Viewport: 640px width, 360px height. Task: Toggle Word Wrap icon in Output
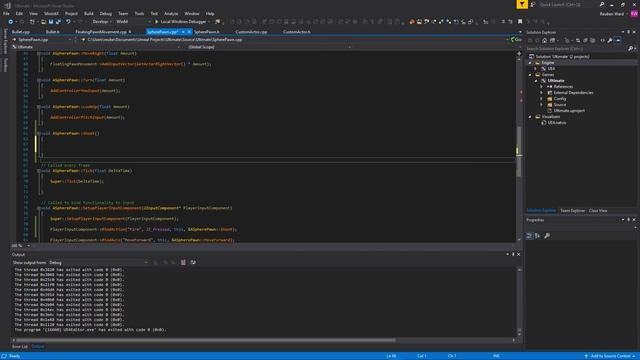(x=193, y=262)
